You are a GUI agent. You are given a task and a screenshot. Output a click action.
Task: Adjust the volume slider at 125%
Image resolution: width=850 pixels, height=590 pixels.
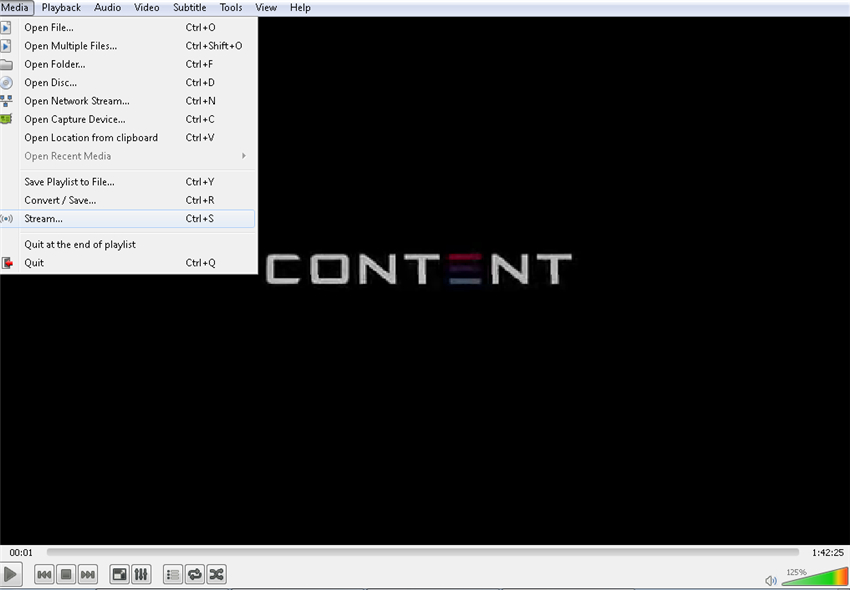816,576
